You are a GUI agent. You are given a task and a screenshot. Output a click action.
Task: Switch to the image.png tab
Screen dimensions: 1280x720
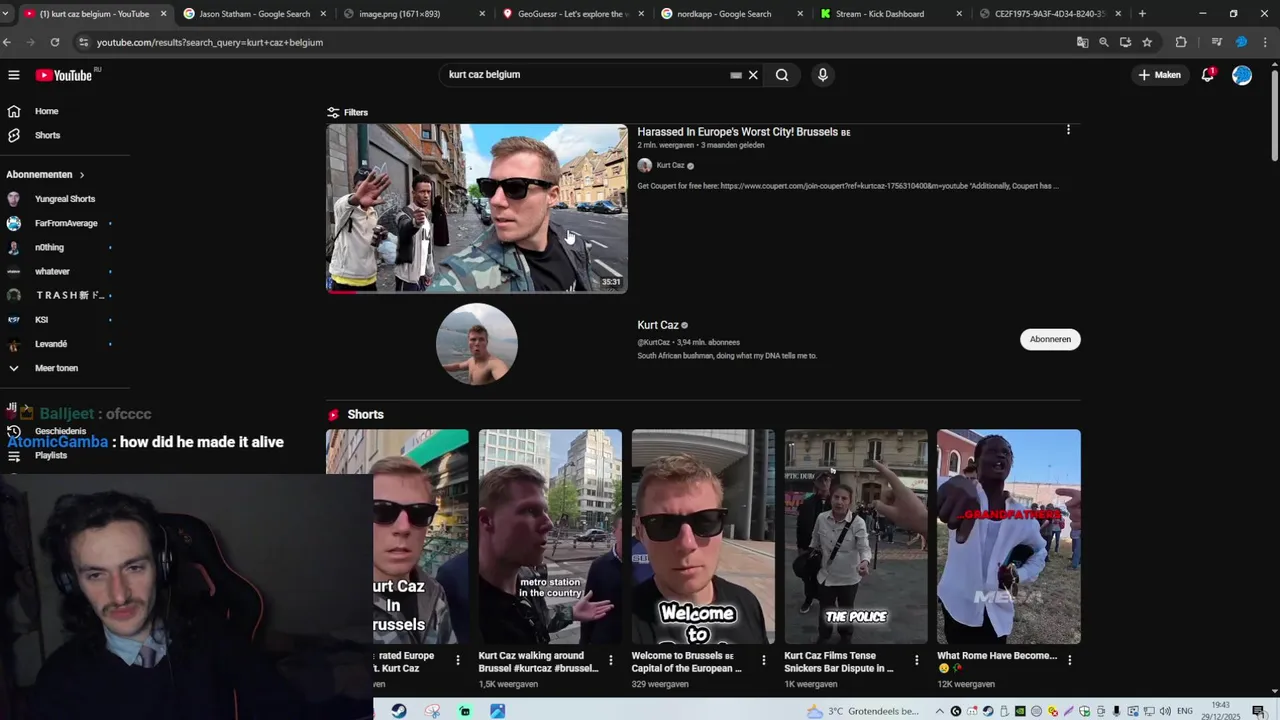point(412,14)
